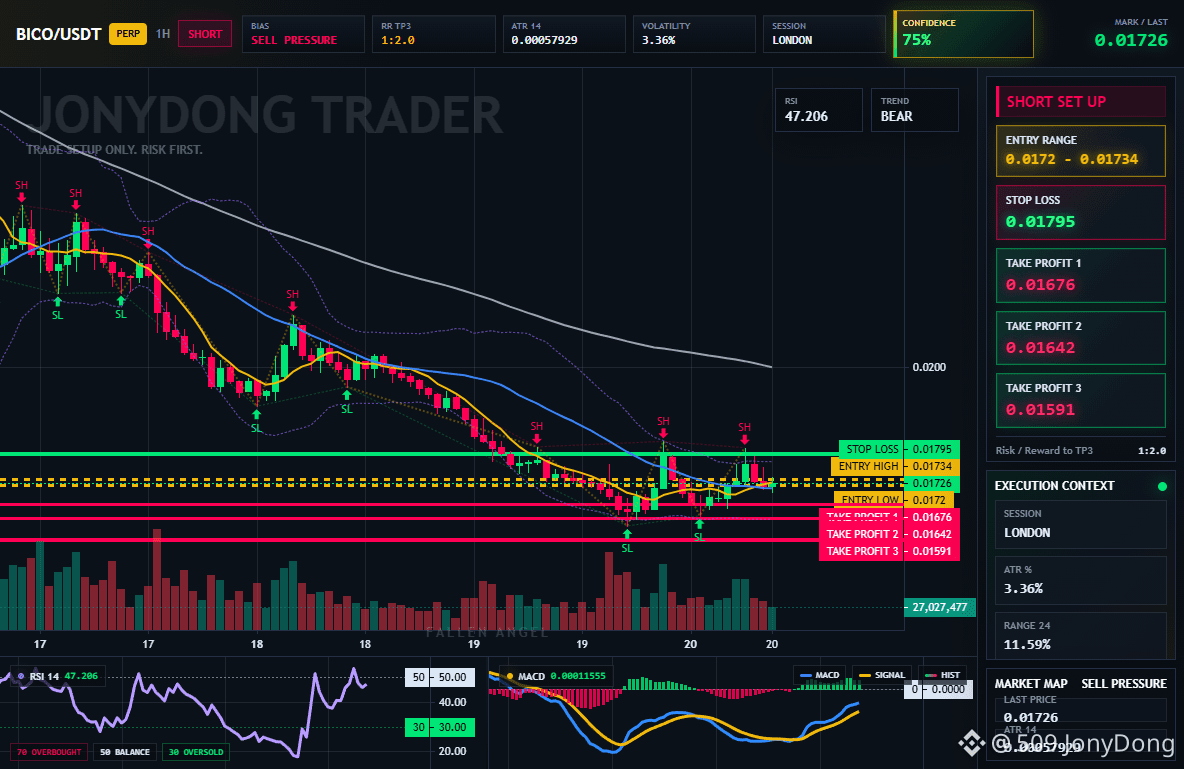Open the BIAS SELL PRESSURE card
This screenshot has height=769, width=1184.
(304, 34)
